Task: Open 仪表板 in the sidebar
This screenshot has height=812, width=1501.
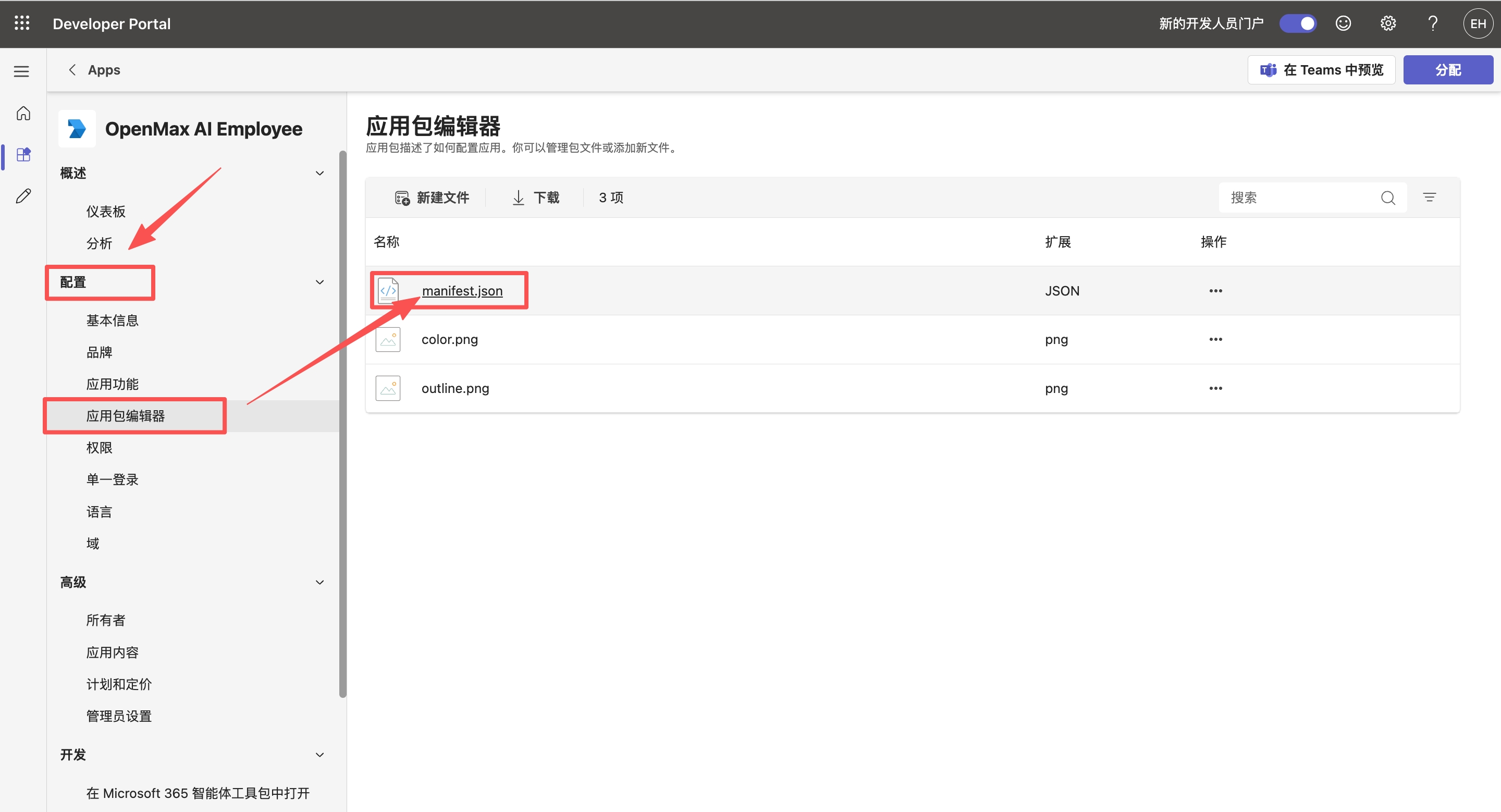Action: [x=105, y=212]
